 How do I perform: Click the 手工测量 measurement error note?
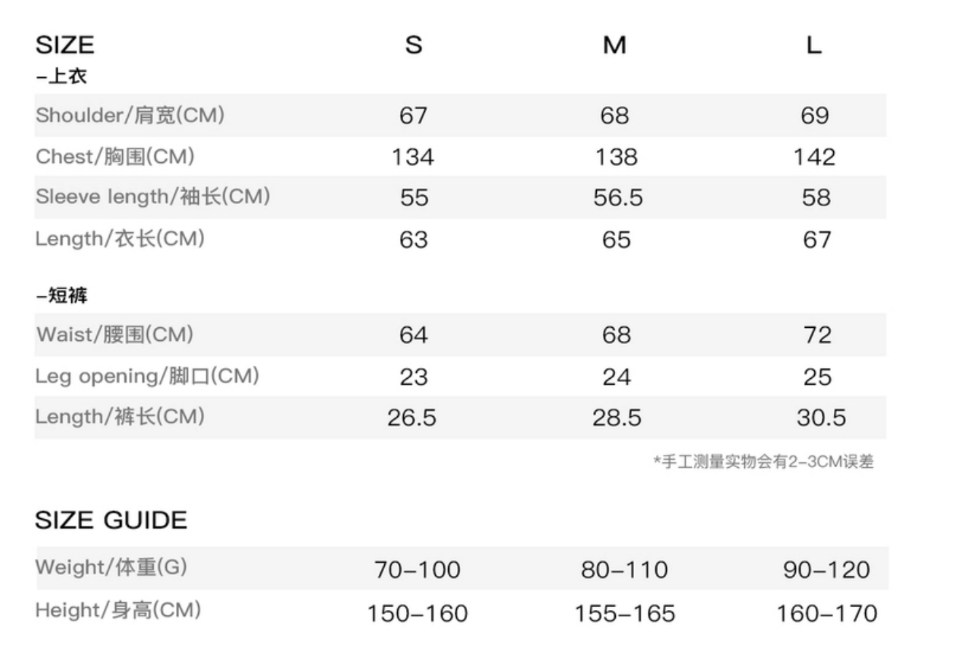tap(764, 462)
